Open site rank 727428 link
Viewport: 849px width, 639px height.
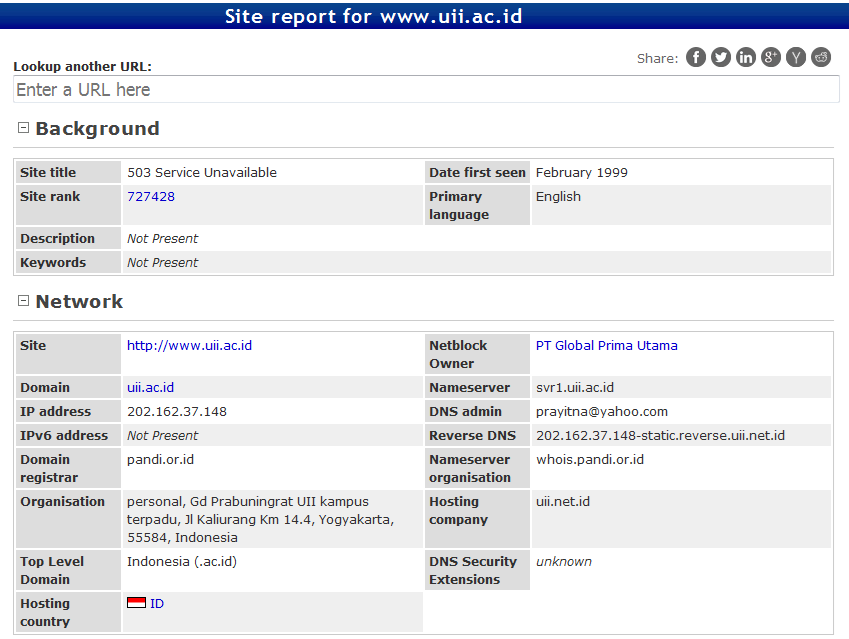coord(151,197)
